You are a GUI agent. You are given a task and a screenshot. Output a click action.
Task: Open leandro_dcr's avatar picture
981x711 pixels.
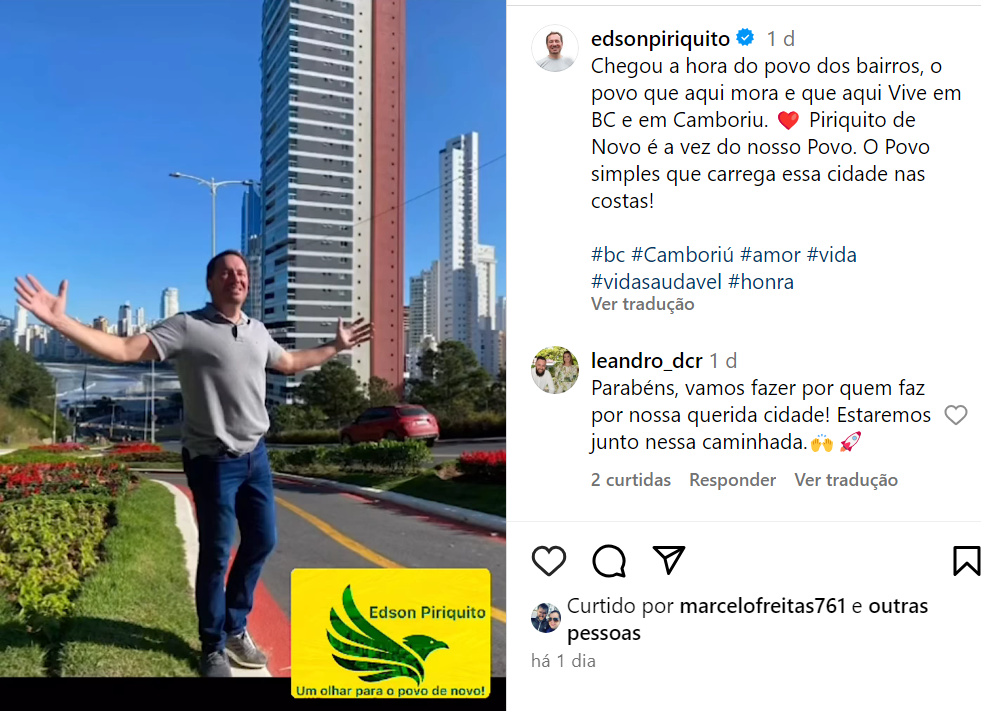tap(555, 370)
